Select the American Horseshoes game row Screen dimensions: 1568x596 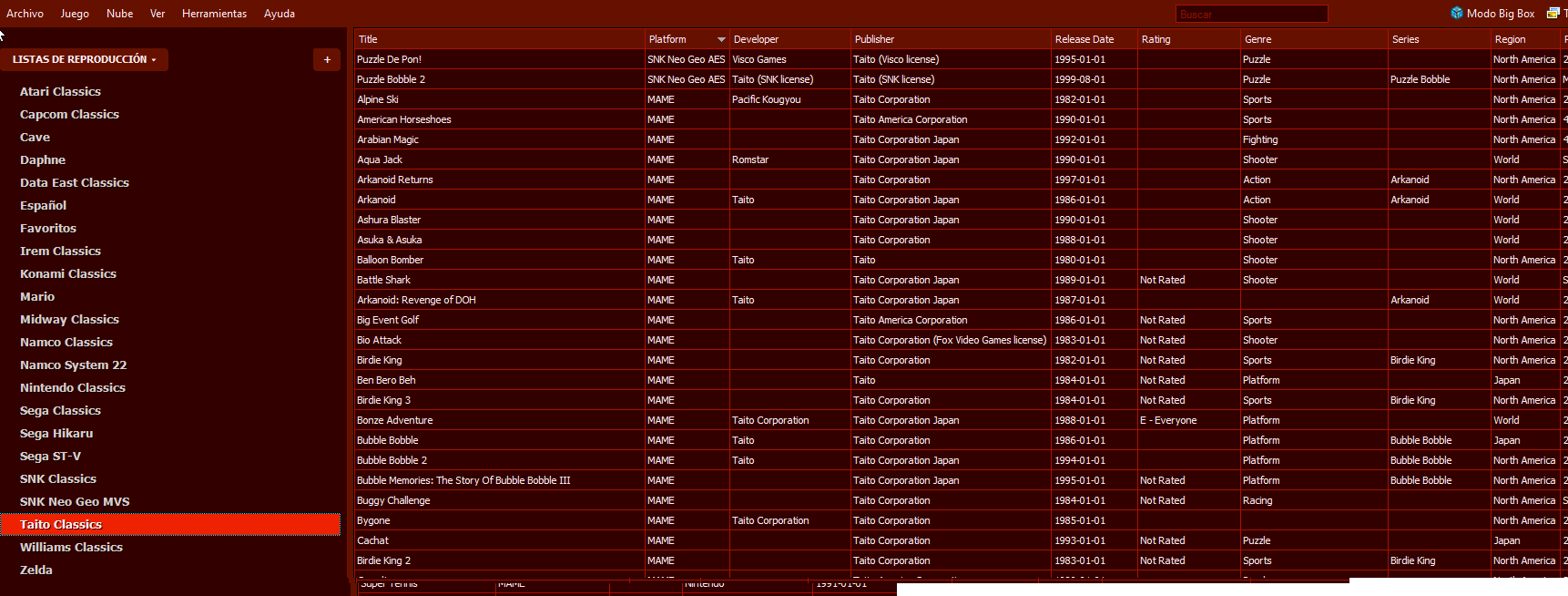(x=961, y=119)
